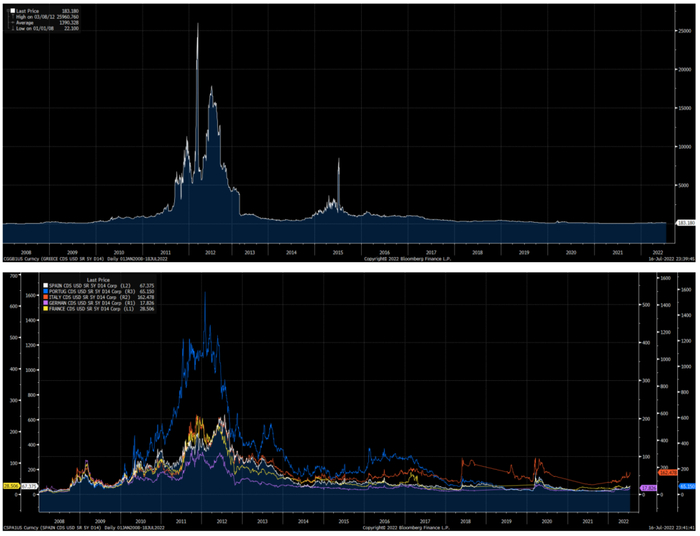The image size is (700, 536).
Task: Click 'SPAIN CDS USD SR 5Y D14' footer label
Action: [72, 527]
